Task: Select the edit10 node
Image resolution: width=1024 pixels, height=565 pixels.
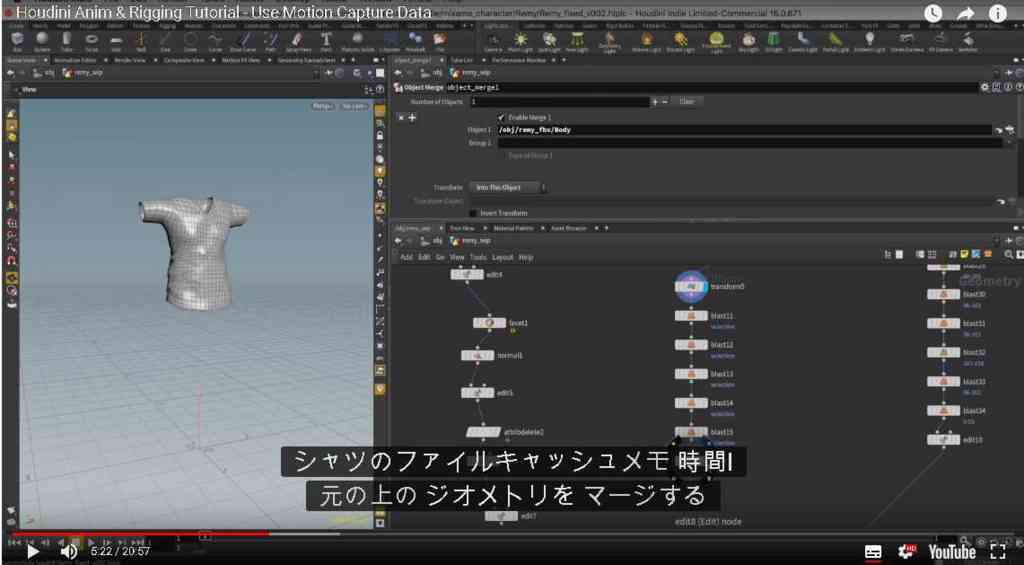Action: point(944,440)
